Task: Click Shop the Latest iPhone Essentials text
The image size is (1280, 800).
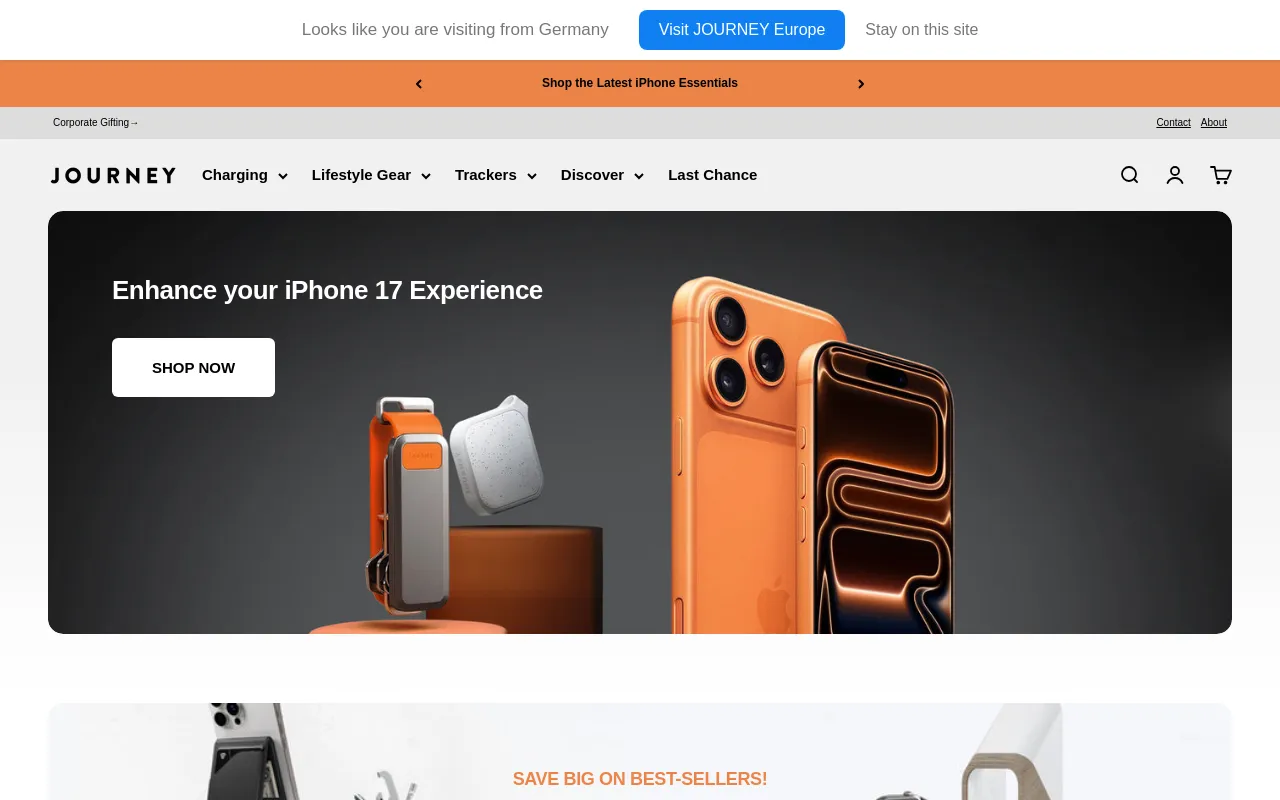Action: (x=640, y=83)
